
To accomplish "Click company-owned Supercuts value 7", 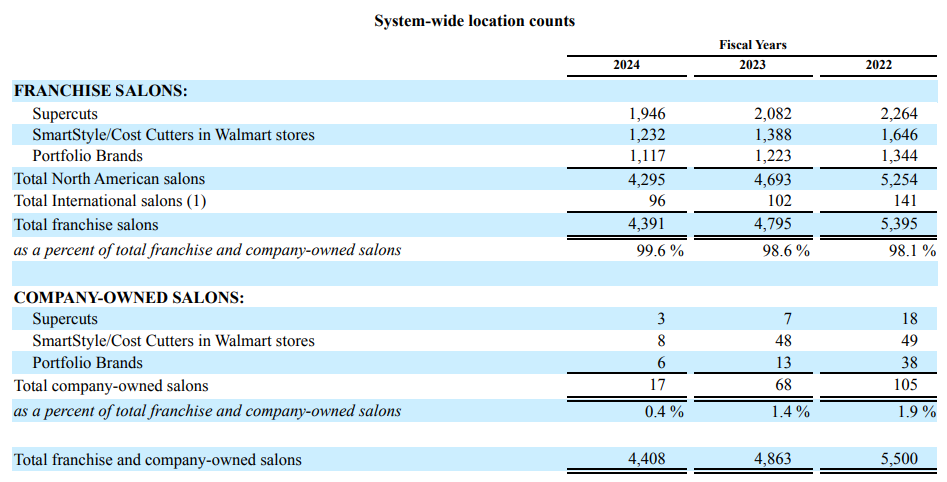I will point(788,319).
